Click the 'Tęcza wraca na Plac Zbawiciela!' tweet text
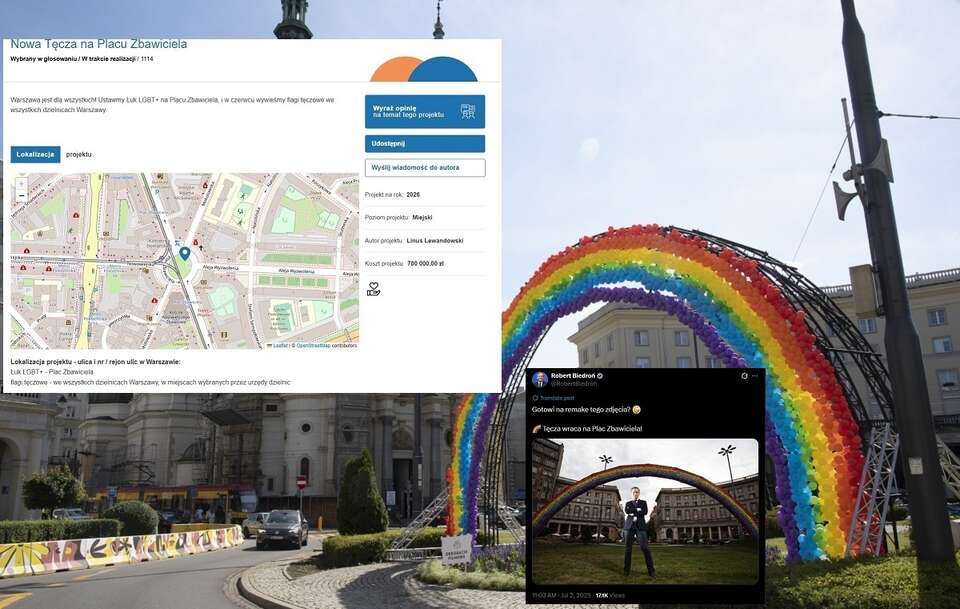 [x=587, y=429]
